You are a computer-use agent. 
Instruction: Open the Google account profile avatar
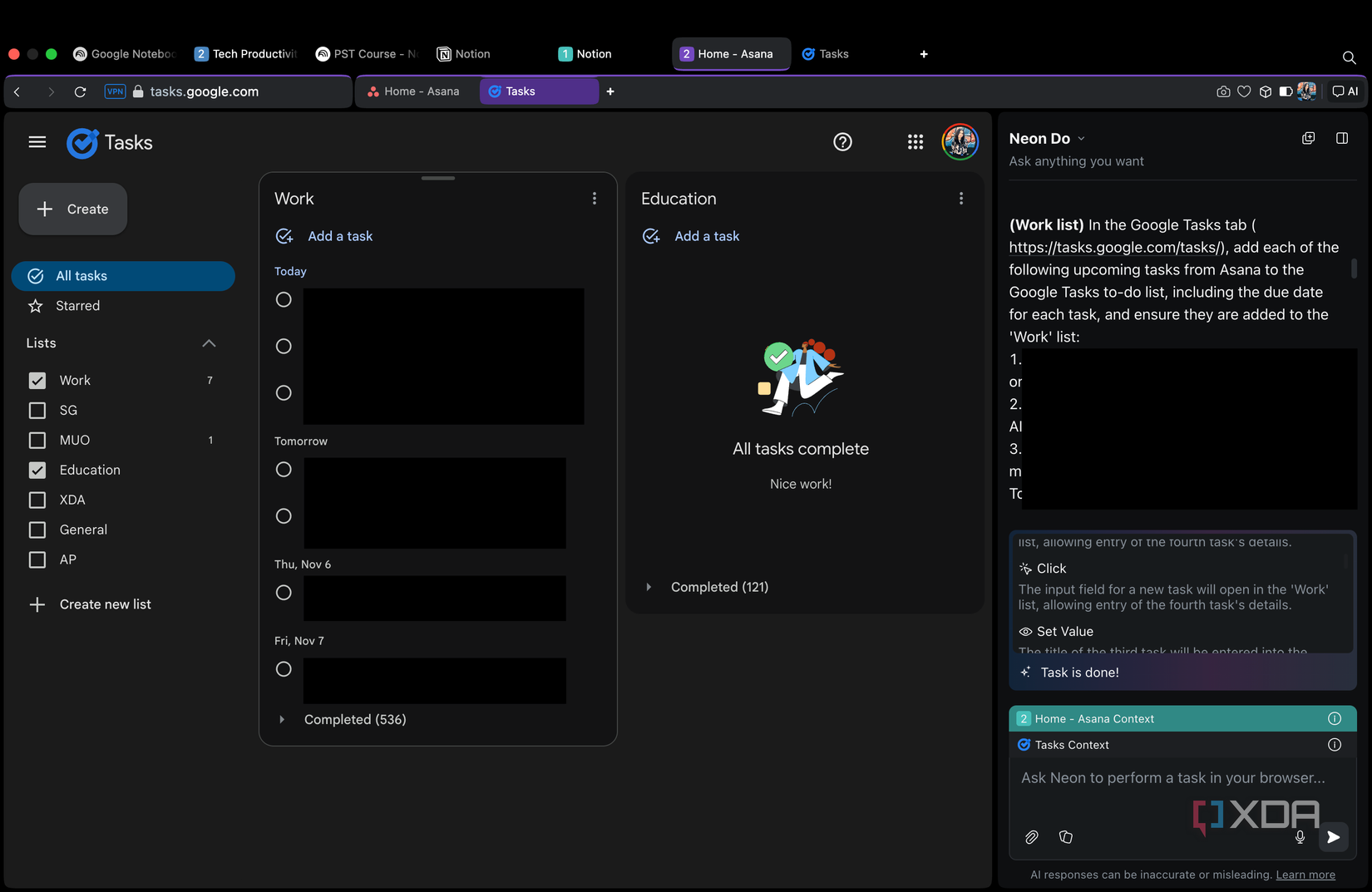[960, 142]
